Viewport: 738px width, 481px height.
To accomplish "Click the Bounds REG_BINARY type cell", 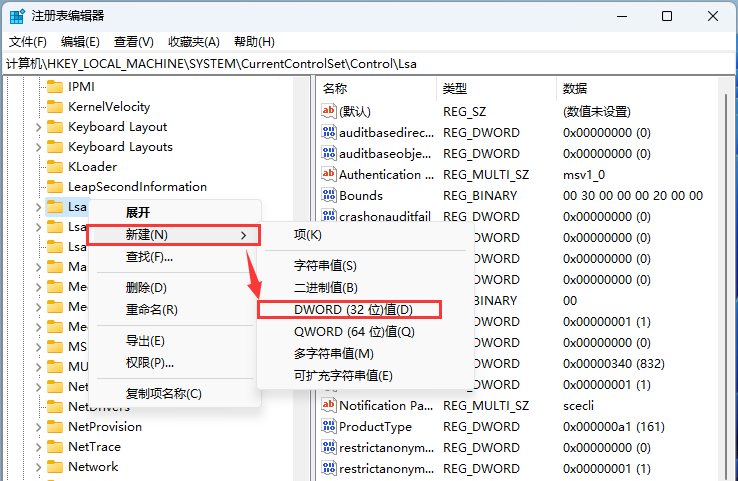I will (480, 195).
